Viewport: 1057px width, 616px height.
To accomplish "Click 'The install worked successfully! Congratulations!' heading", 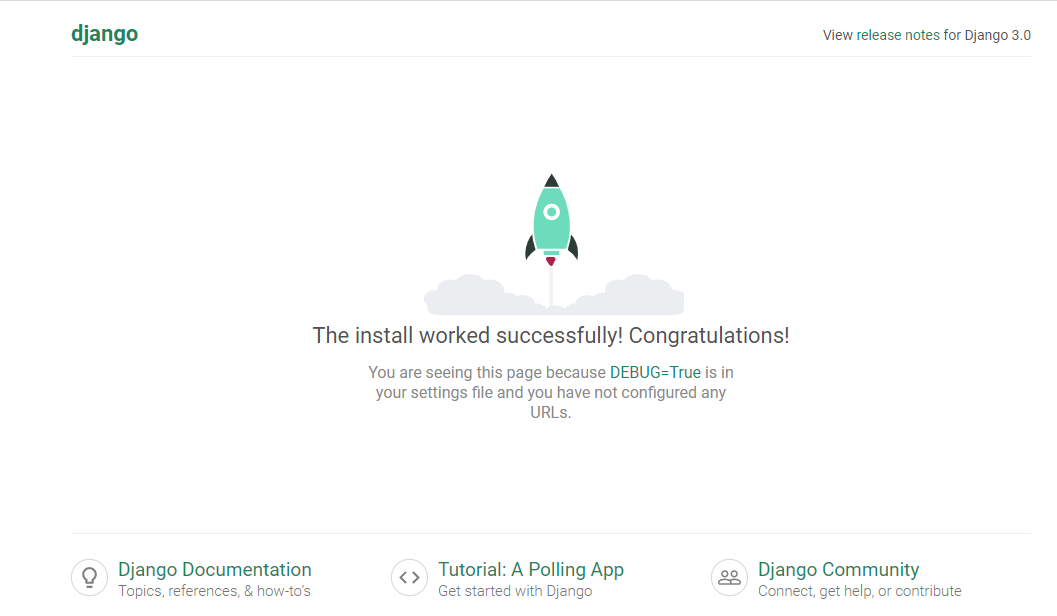I will click(x=551, y=336).
